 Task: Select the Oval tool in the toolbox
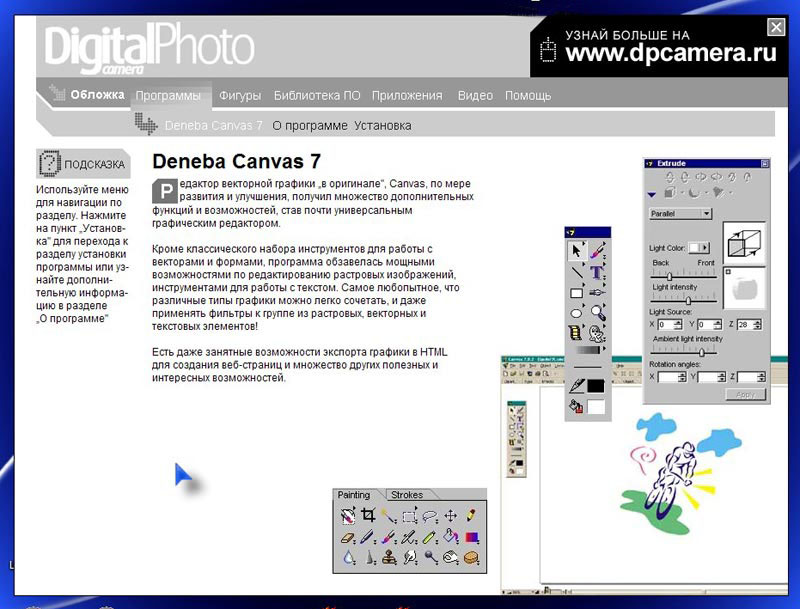[x=577, y=313]
